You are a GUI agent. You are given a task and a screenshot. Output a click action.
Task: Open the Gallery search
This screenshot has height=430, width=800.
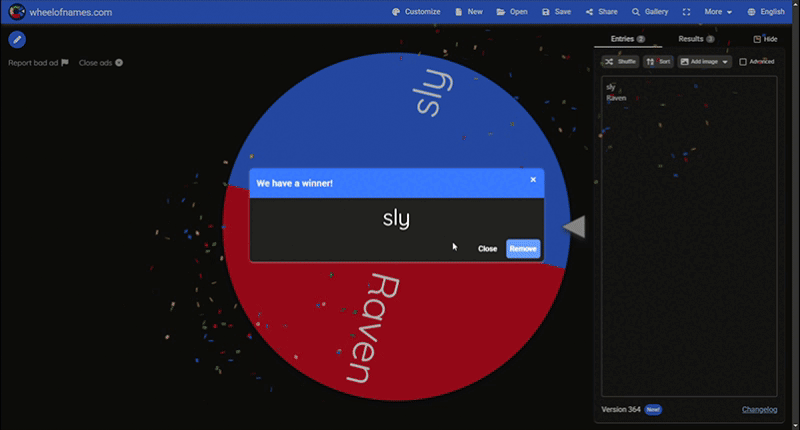[x=650, y=12]
